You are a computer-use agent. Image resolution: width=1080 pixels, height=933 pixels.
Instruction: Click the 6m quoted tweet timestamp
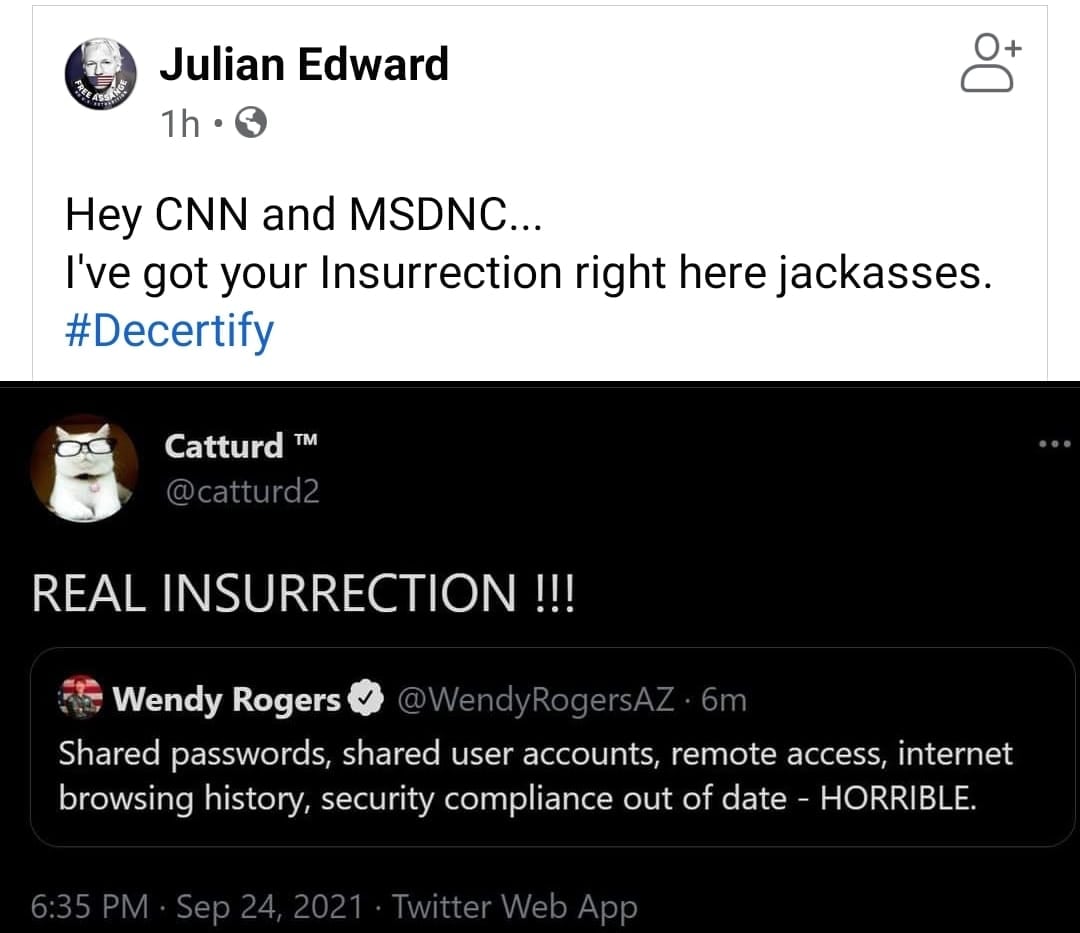(x=725, y=700)
